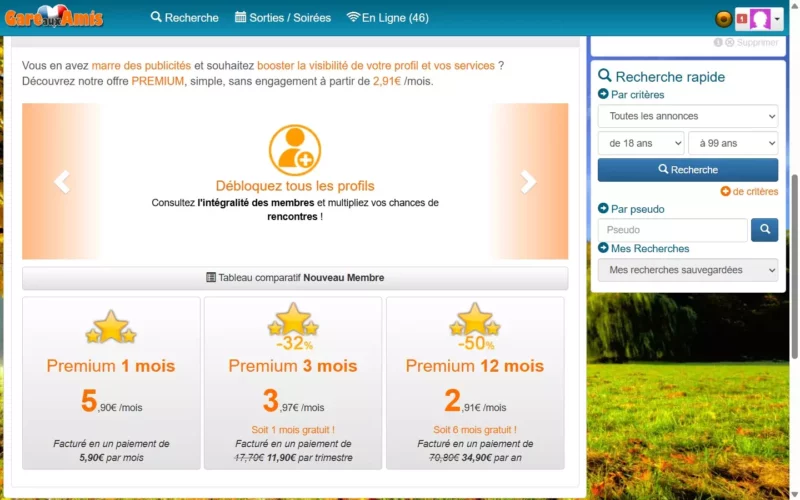Open the Toutes les annonces dropdown

pos(688,116)
